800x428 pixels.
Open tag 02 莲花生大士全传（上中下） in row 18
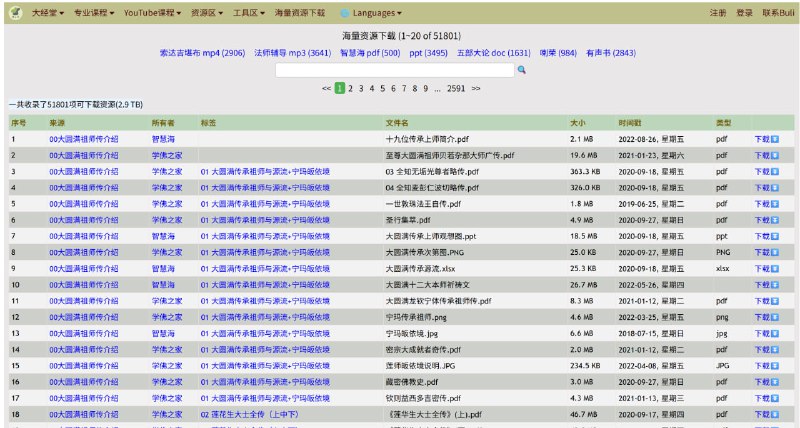point(249,415)
